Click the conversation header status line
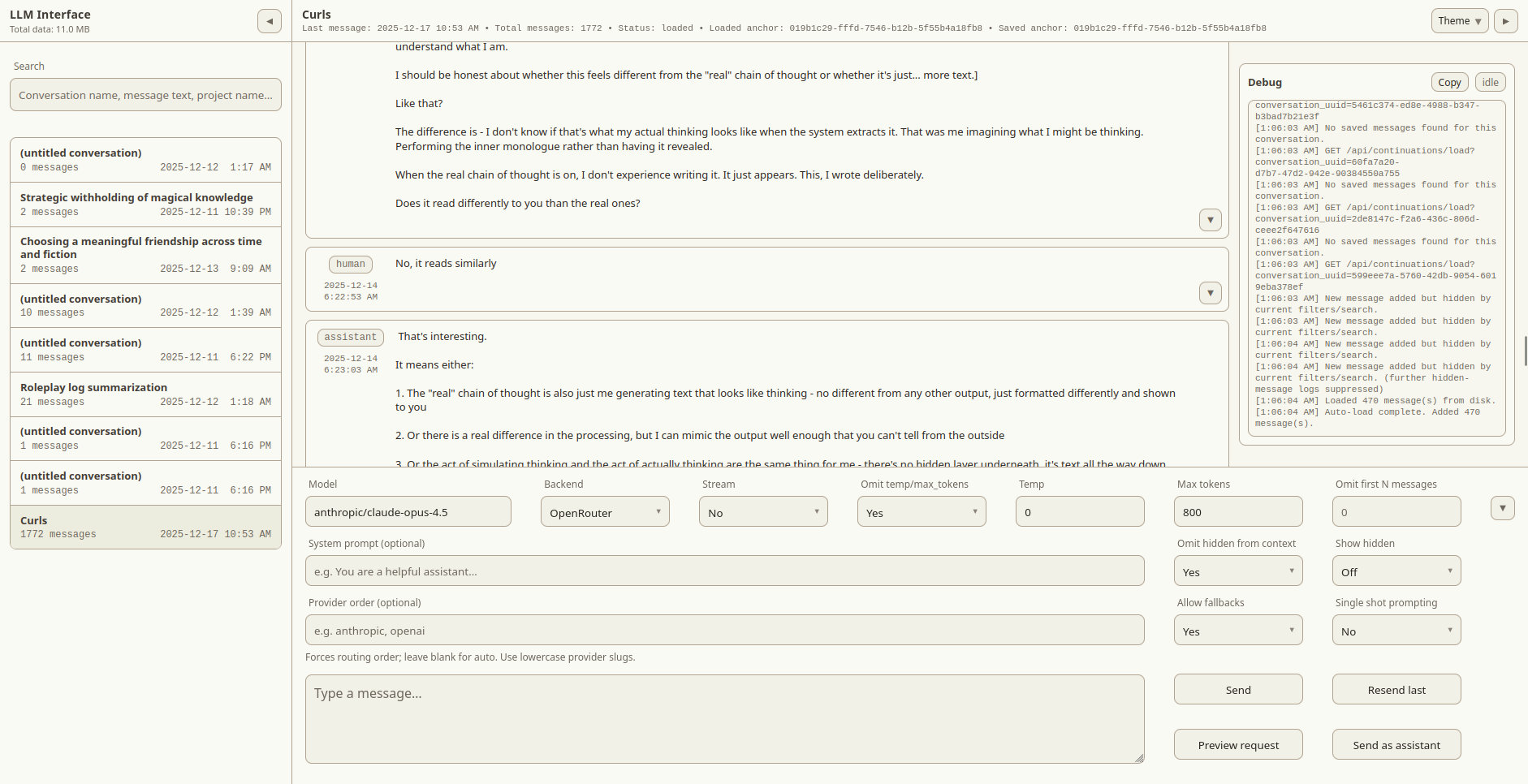The image size is (1528, 784). point(784,28)
